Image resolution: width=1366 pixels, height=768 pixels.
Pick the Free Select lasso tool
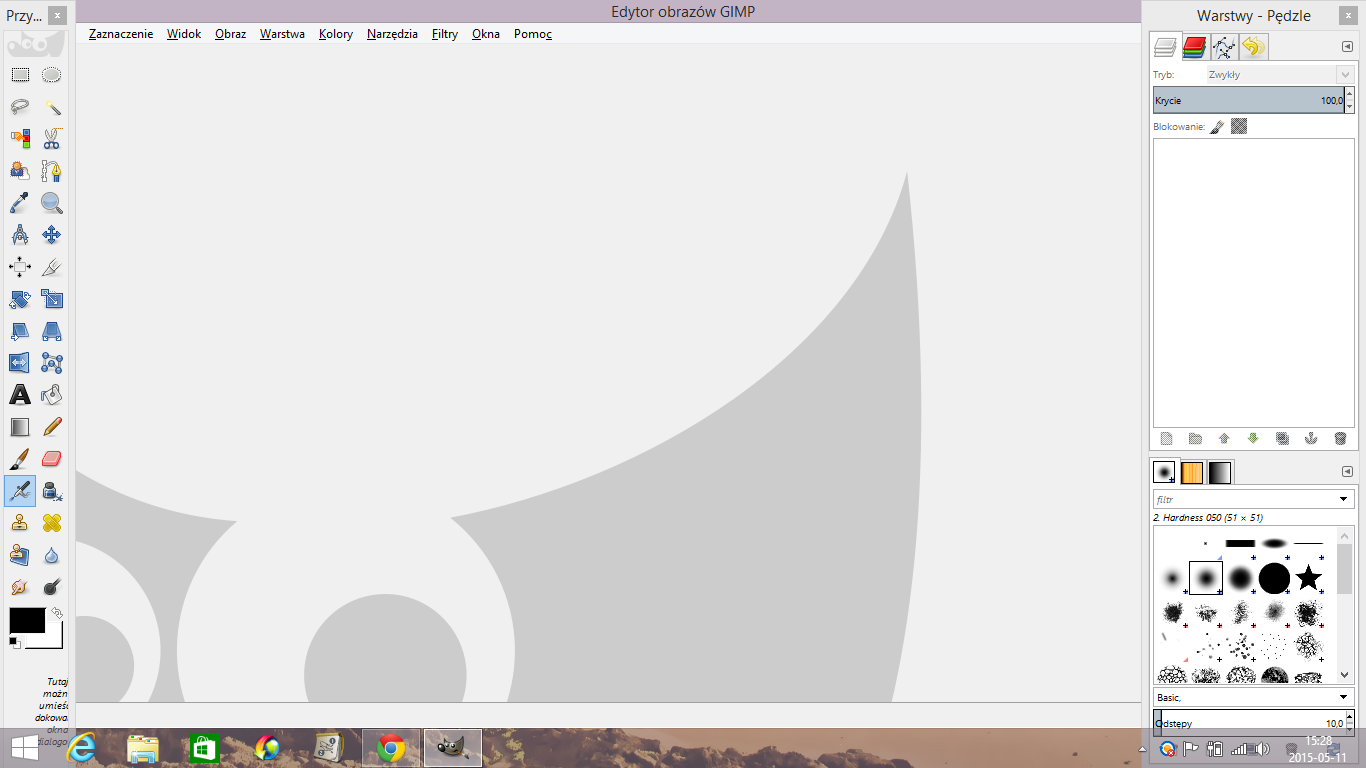(20, 107)
